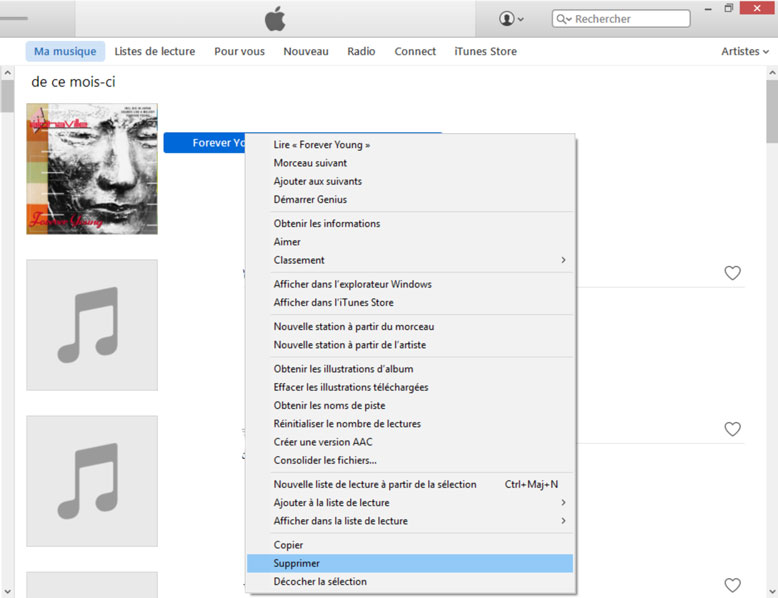
Task: Choose Décocher la sélection
Action: (x=410, y=582)
